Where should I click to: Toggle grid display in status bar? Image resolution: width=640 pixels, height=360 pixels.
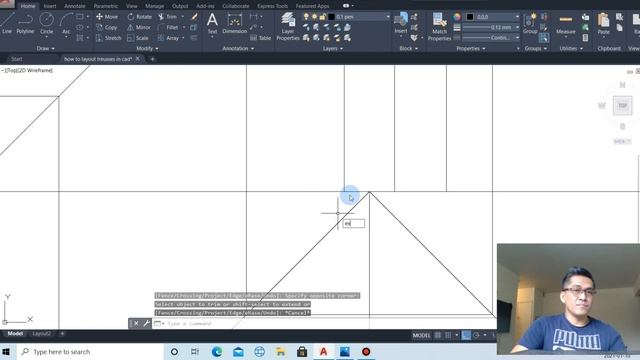[438, 336]
